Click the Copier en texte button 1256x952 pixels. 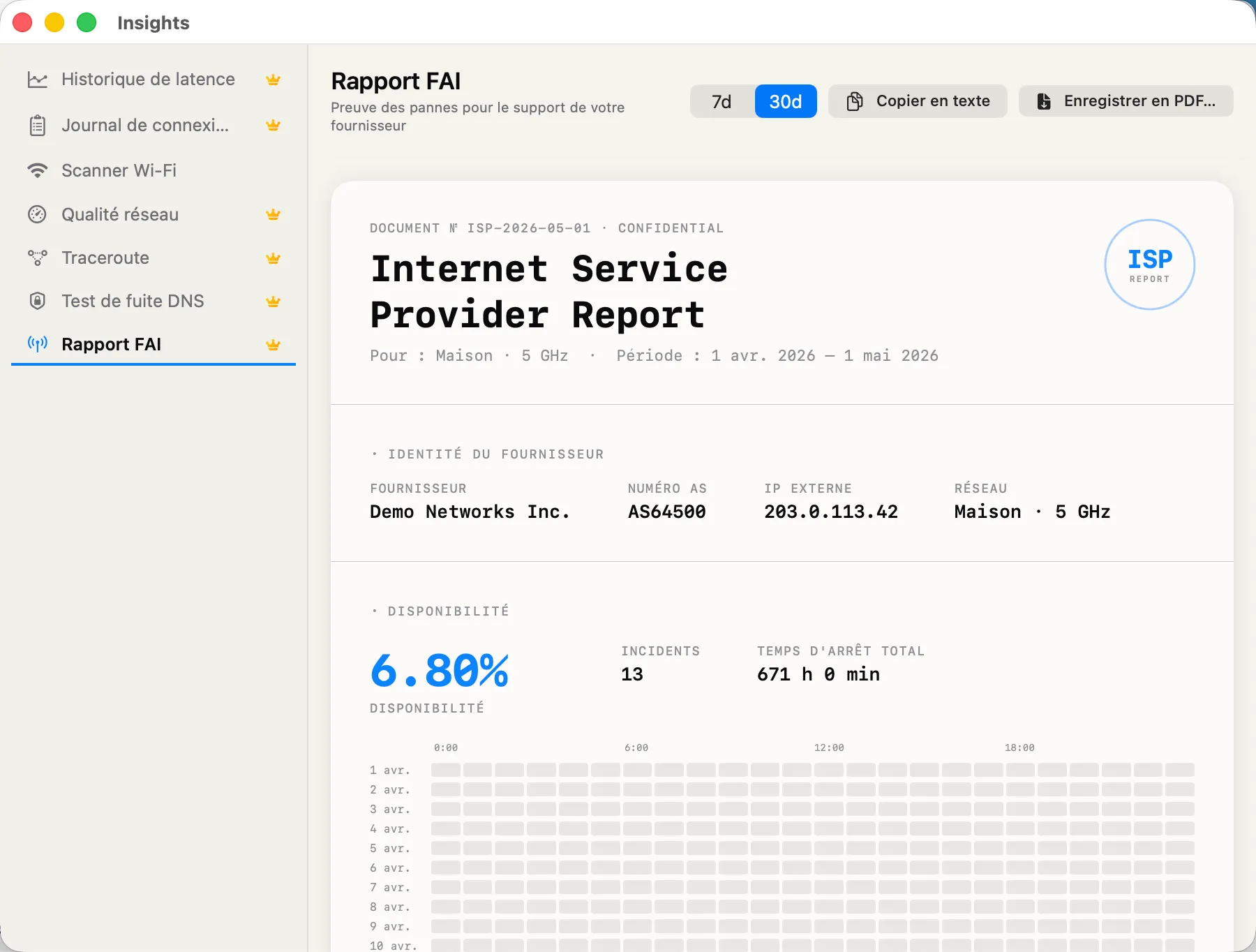click(x=918, y=101)
